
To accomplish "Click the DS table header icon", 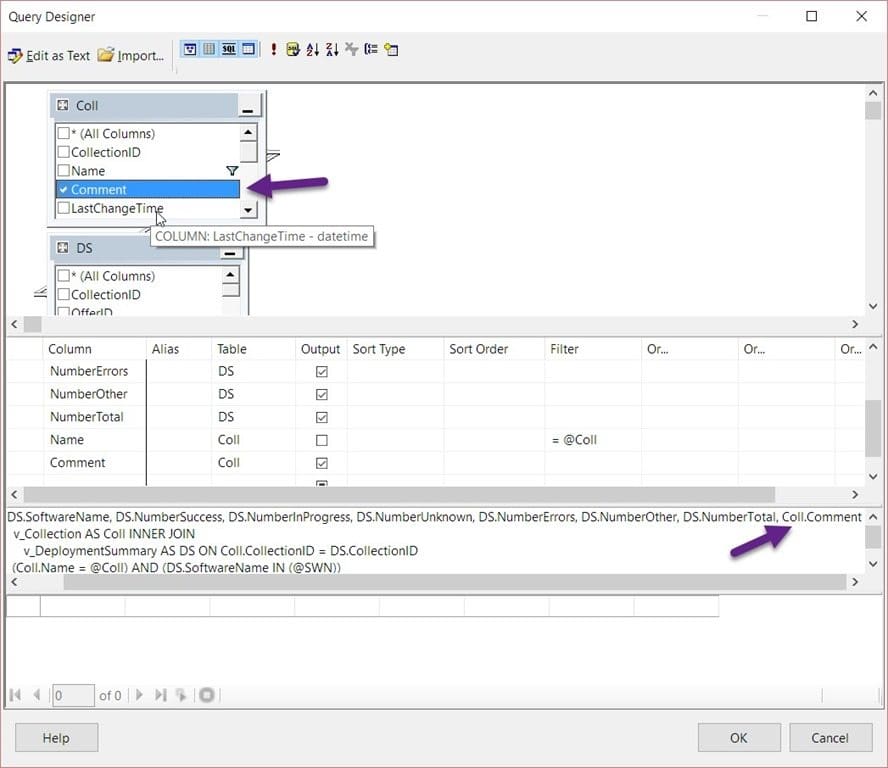I will [63, 248].
